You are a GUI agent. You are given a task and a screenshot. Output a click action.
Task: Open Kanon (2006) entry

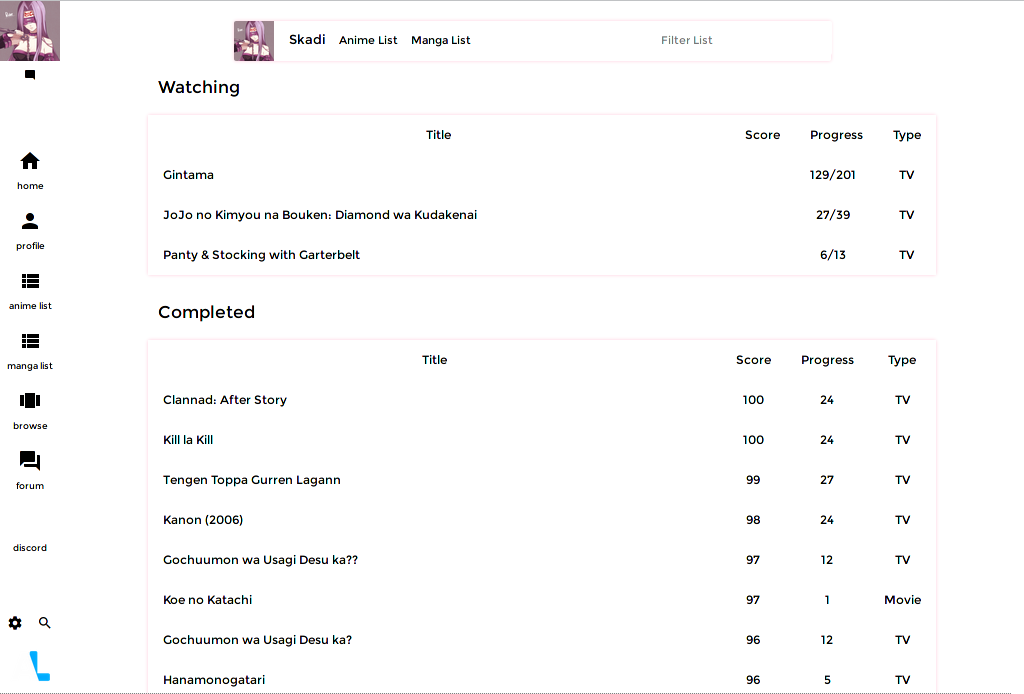coord(203,520)
